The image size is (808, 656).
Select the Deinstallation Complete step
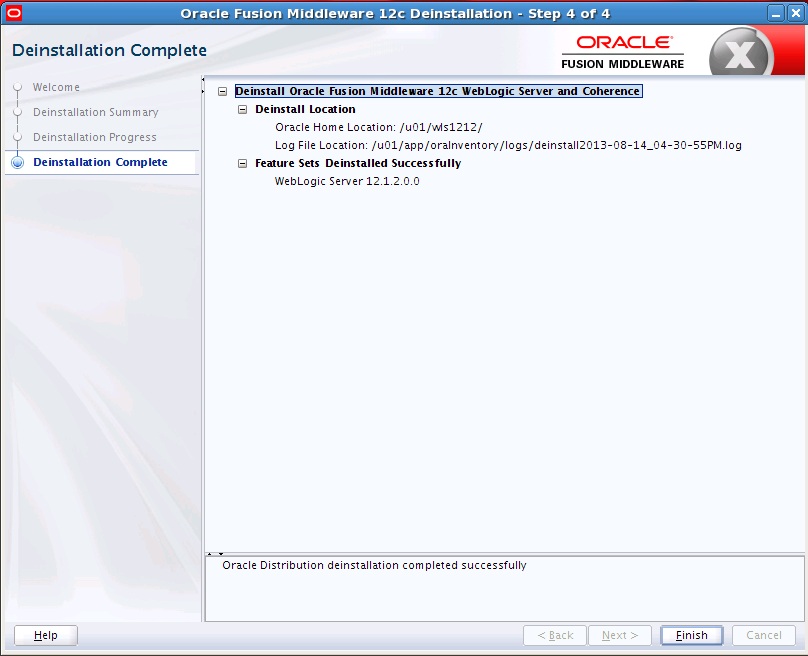100,162
